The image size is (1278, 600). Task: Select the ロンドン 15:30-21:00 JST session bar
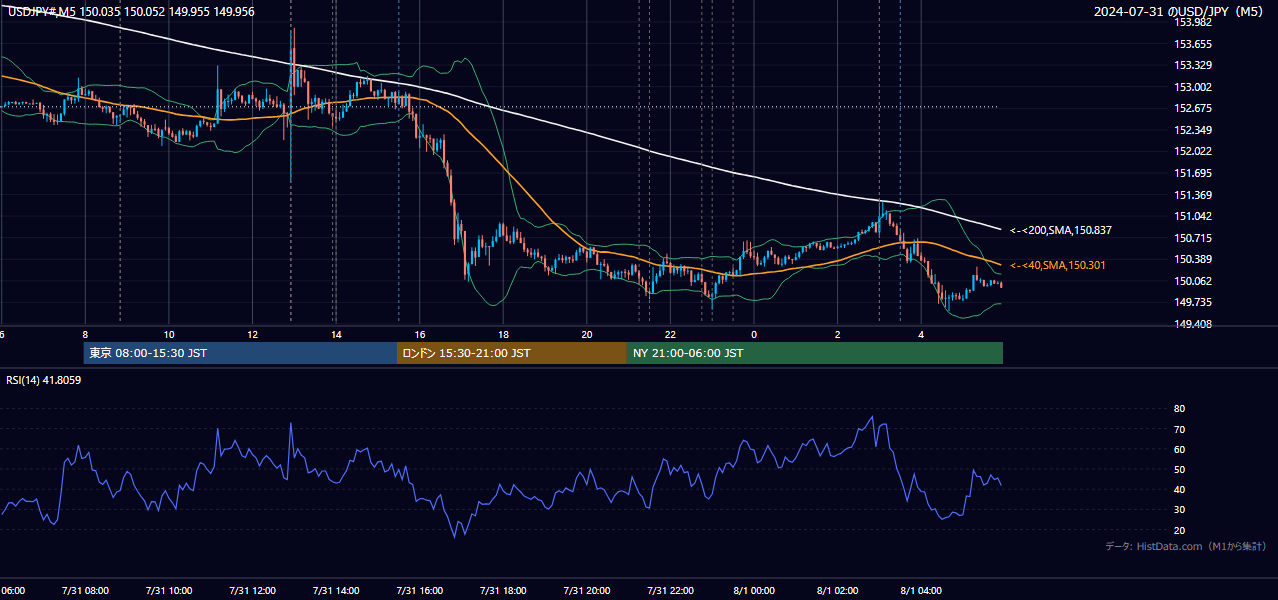pos(512,353)
